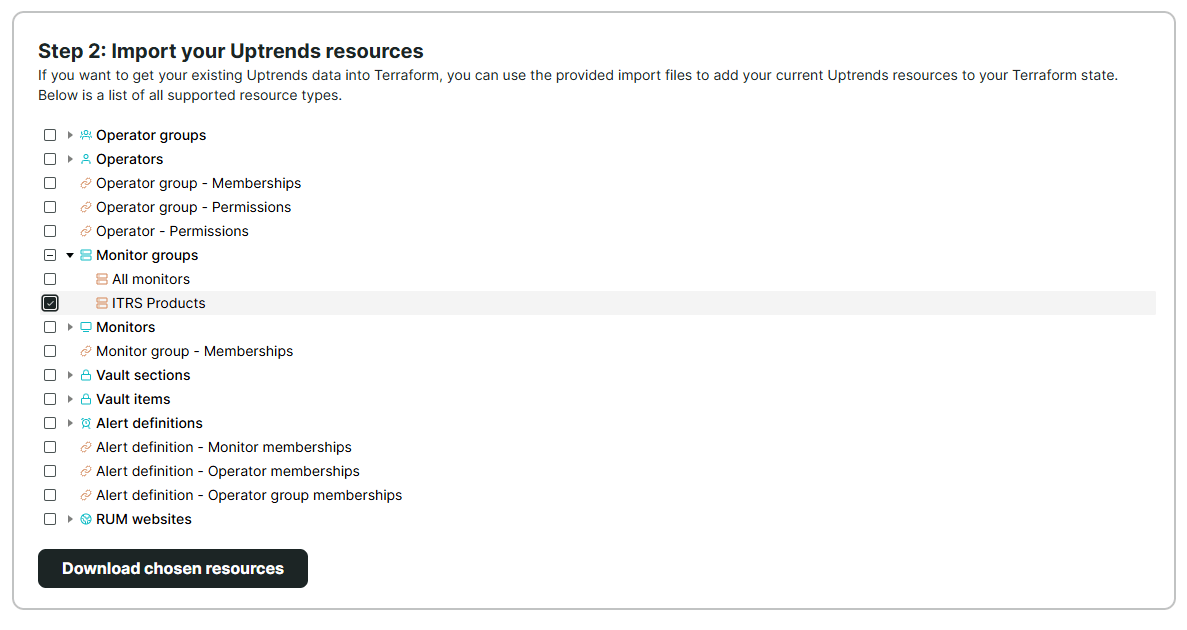Click the Operators person icon
This screenshot has height=630, width=1187.
point(86,158)
